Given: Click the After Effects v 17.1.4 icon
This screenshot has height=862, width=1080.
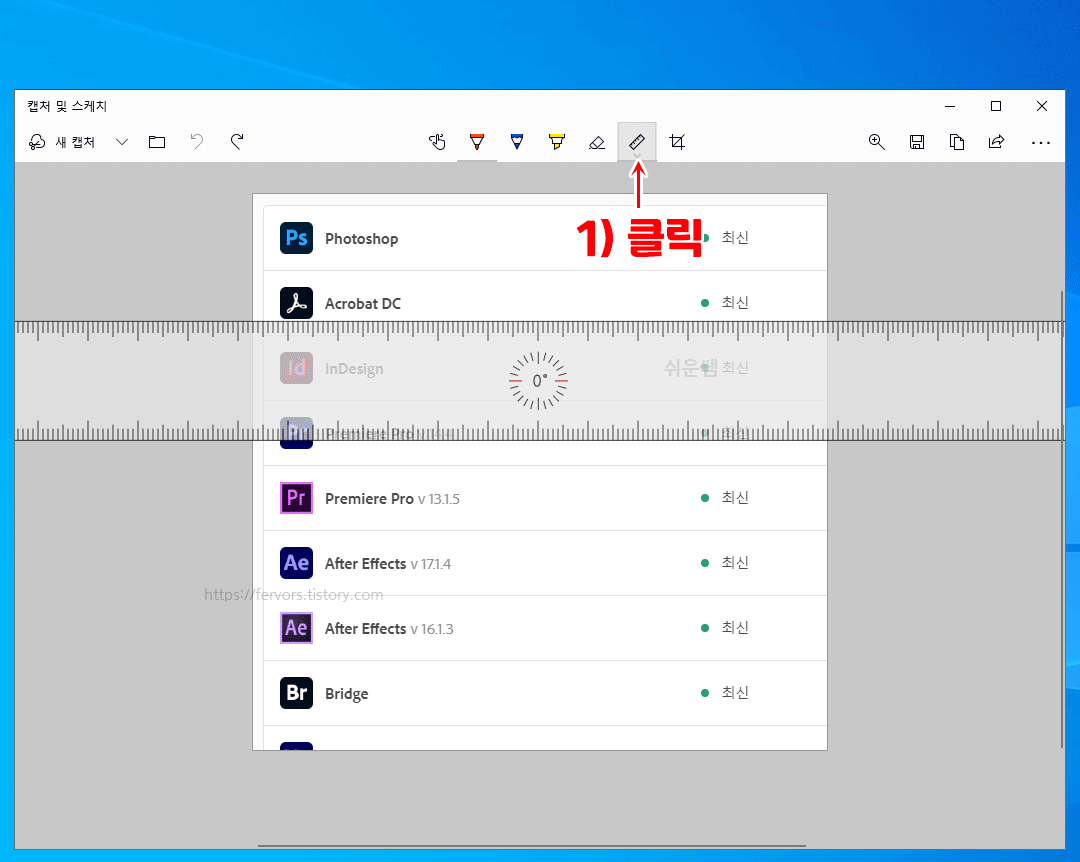Looking at the screenshot, I should pos(296,562).
